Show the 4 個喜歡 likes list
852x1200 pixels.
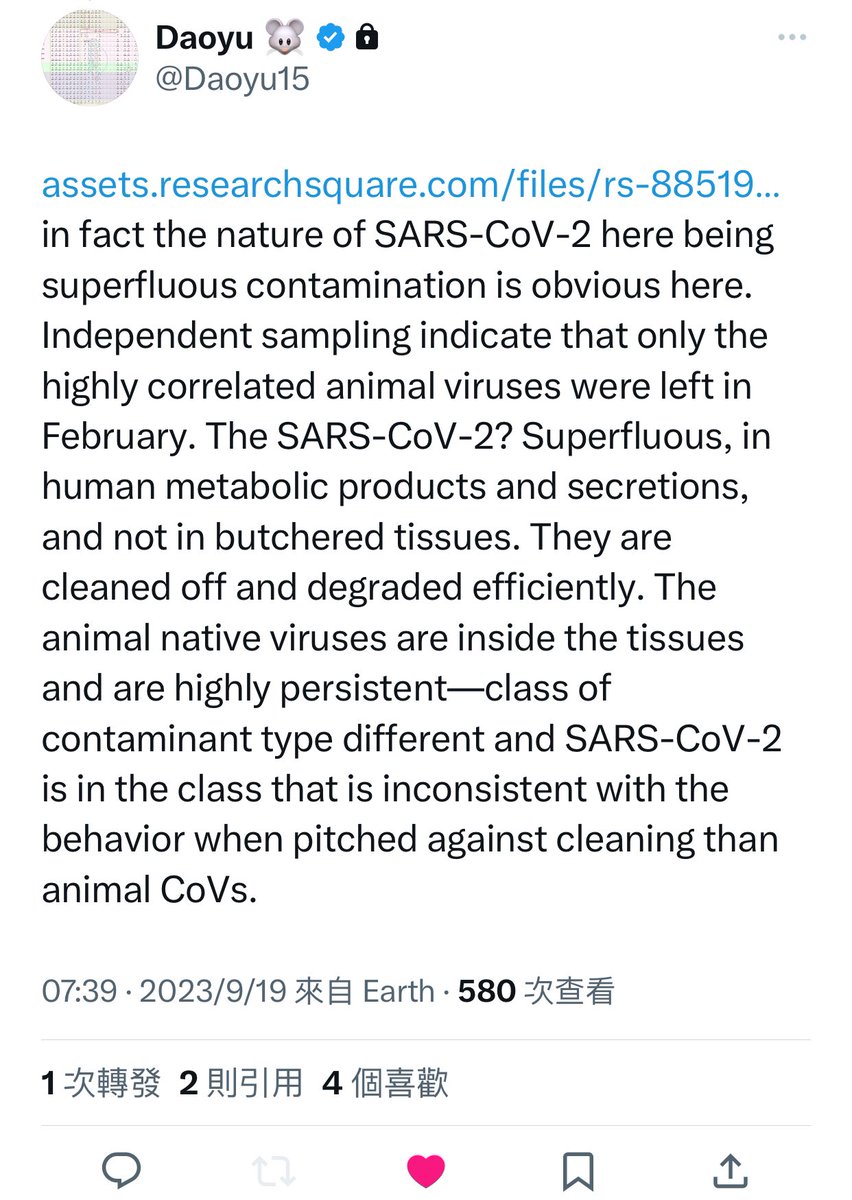point(385,1082)
